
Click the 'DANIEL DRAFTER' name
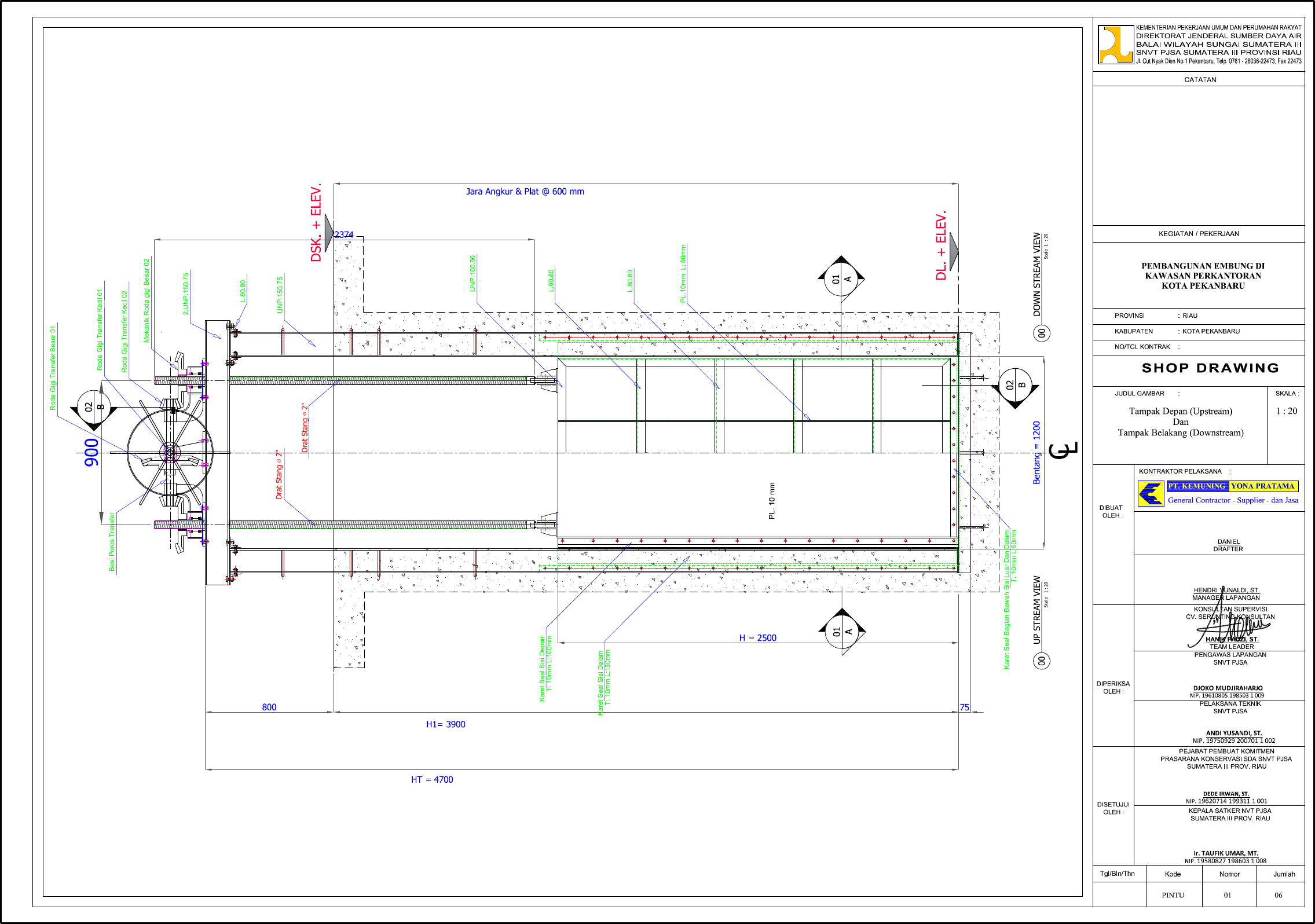(1228, 545)
